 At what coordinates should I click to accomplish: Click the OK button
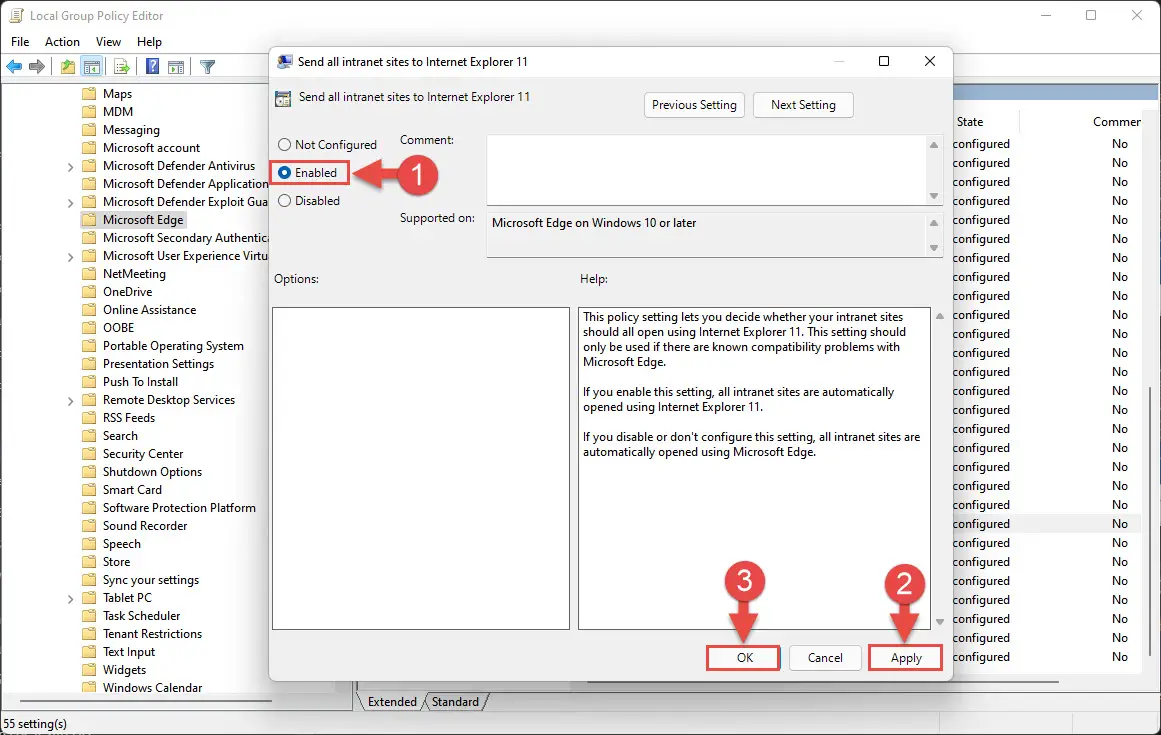tap(743, 657)
